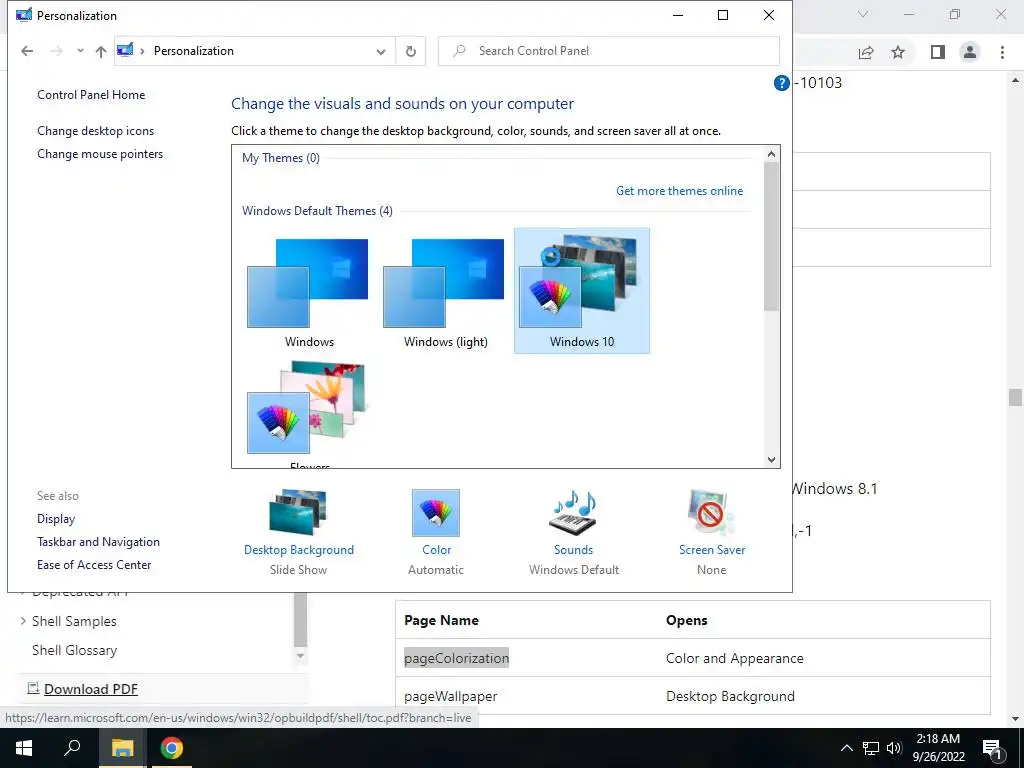
Task: Open Taskbar and Navigation link
Action: pos(98,541)
